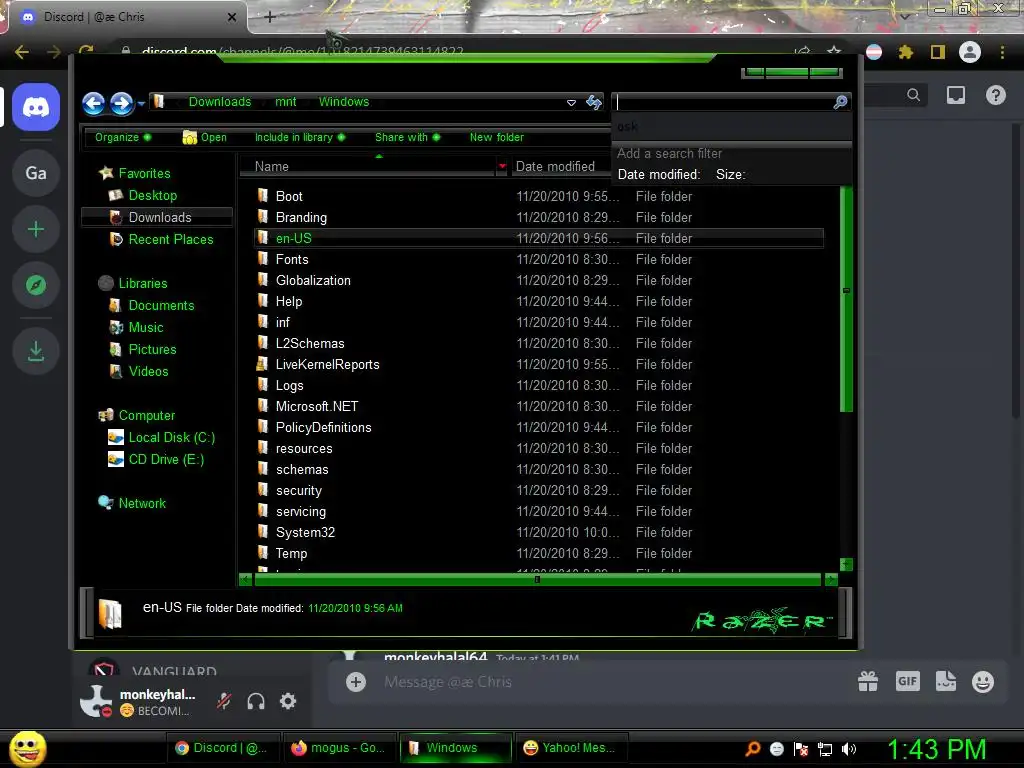The image size is (1024, 768).
Task: Click Discord message attachment plus button
Action: pyautogui.click(x=356, y=682)
